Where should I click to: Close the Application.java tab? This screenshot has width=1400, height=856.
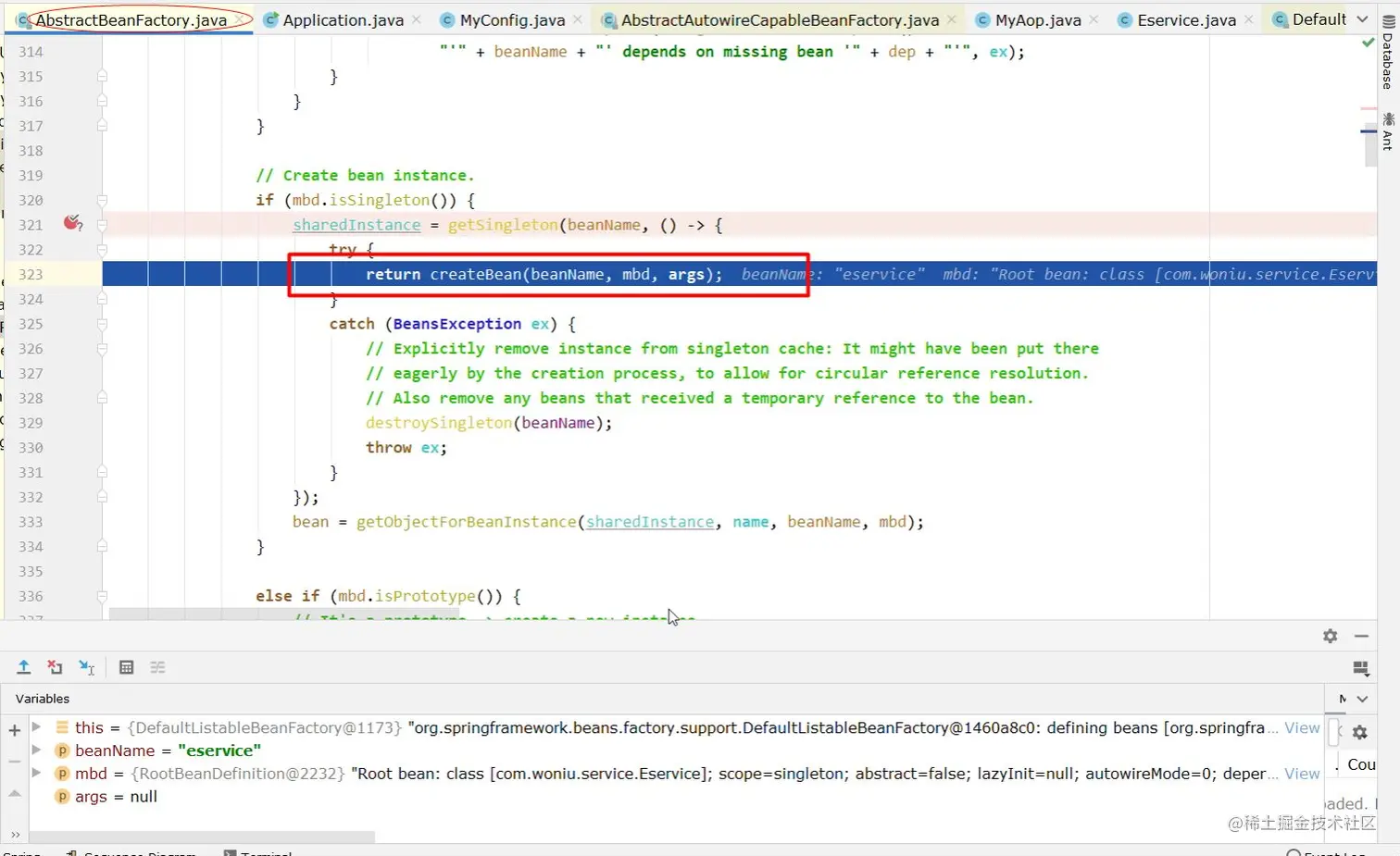tap(417, 19)
